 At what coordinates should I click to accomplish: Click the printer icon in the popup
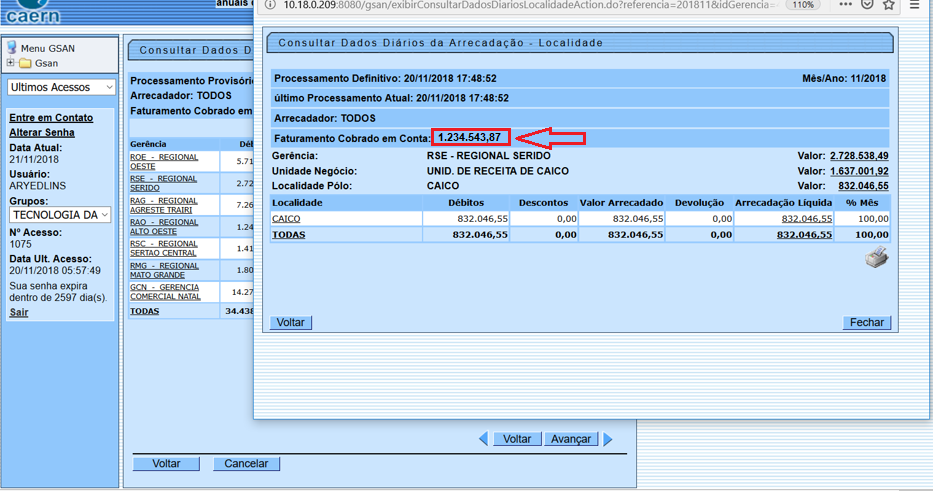(x=876, y=259)
